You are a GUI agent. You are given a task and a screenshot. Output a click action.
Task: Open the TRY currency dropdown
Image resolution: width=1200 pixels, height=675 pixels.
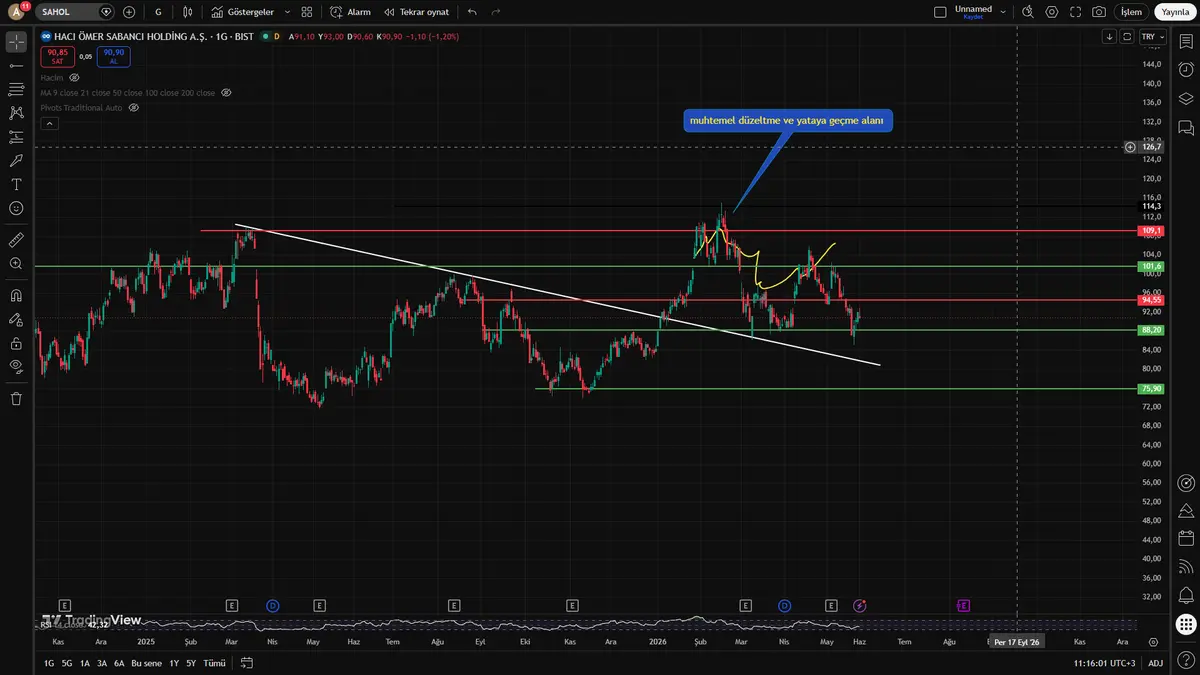(x=1152, y=37)
